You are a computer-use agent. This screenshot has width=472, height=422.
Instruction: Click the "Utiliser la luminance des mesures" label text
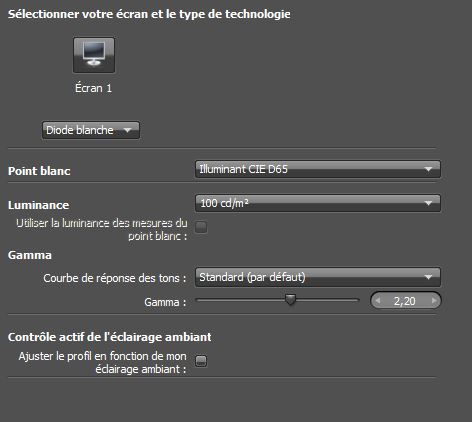[x=102, y=223]
